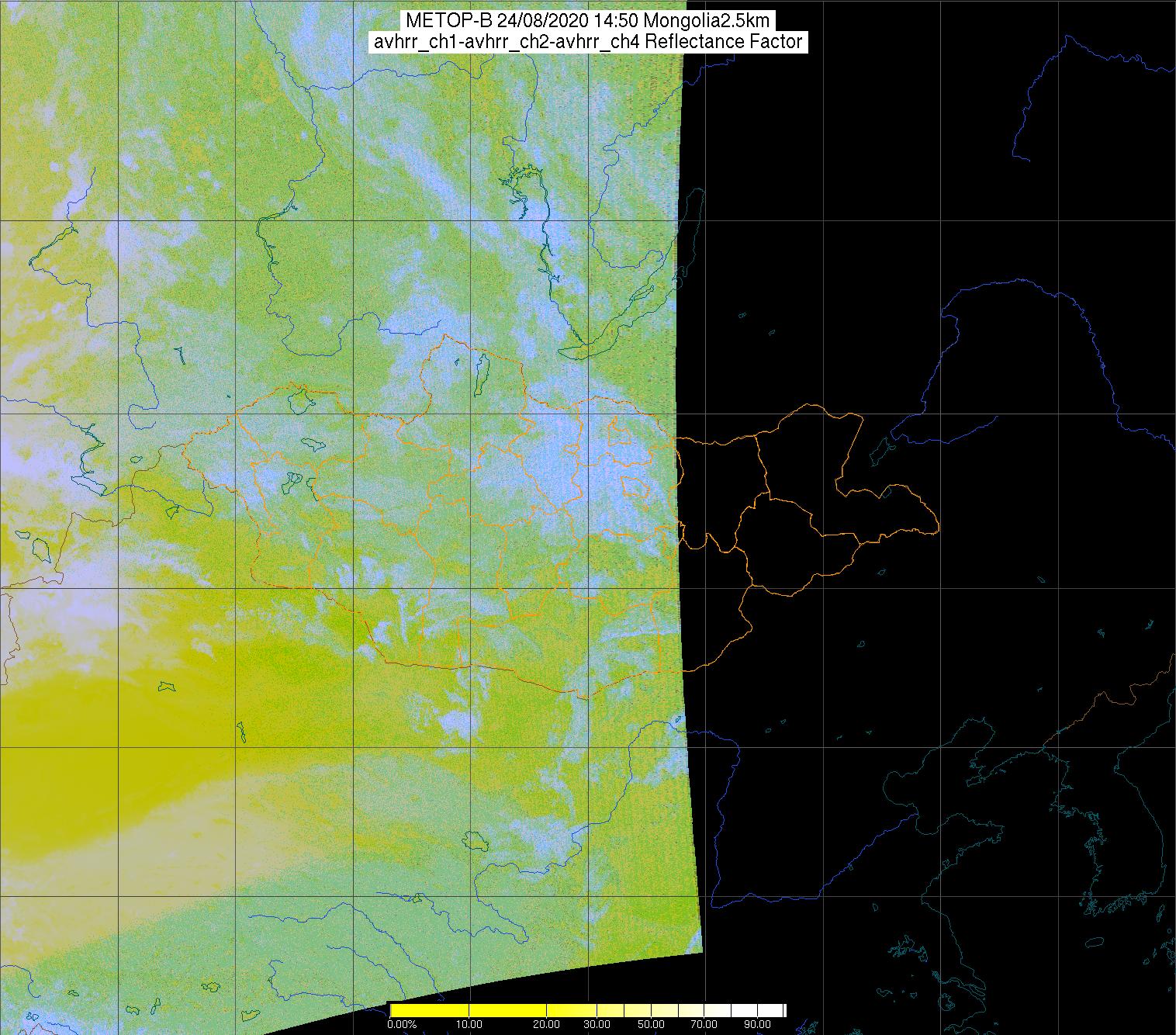Click the 90.00 label on the color scale
Image resolution: width=1176 pixels, height=1035 pixels.
pos(757,1024)
